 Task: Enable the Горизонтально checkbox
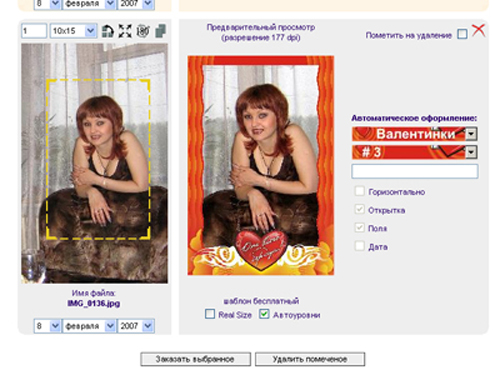(x=359, y=191)
